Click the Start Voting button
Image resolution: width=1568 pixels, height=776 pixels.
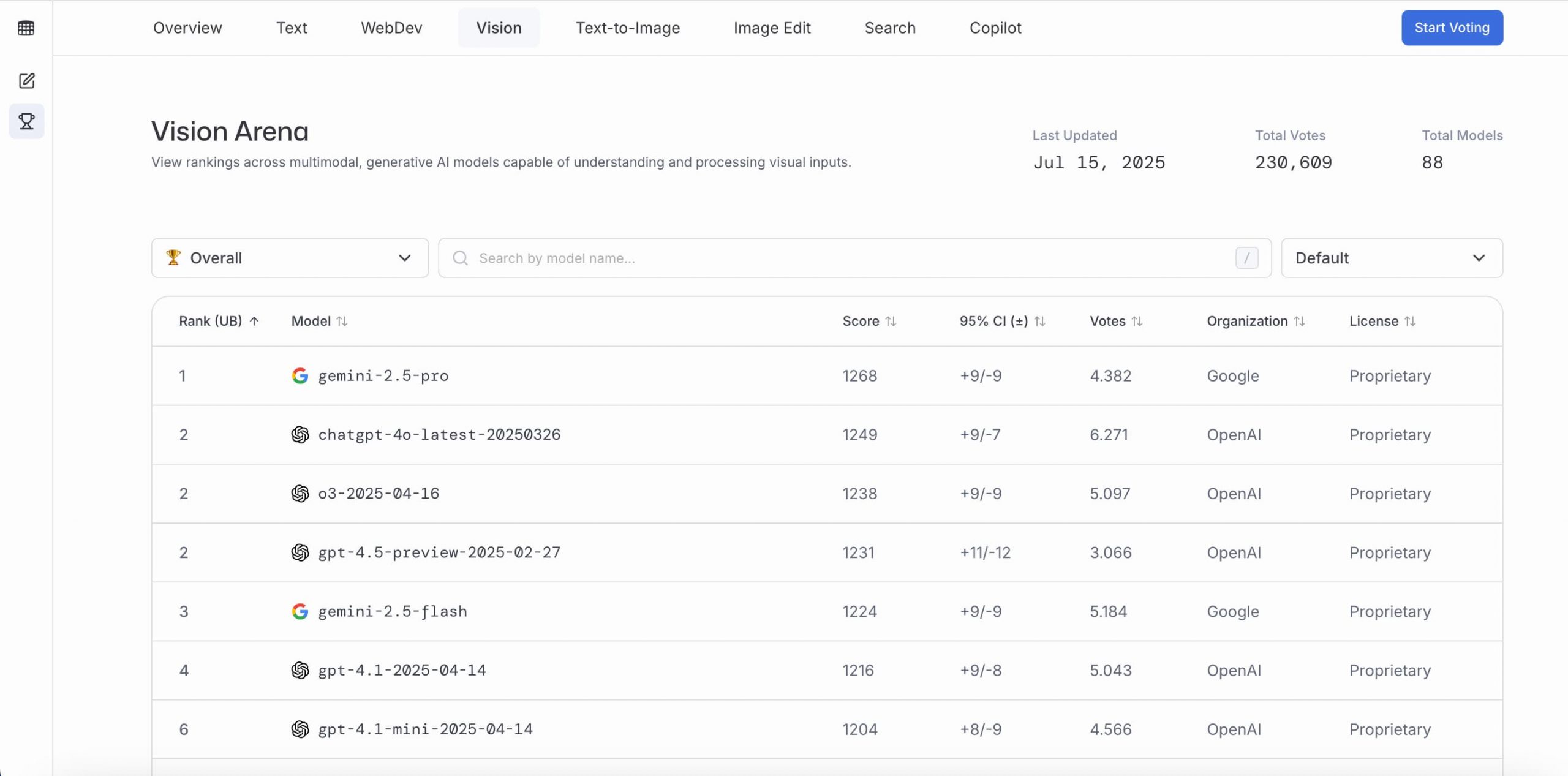pyautogui.click(x=1452, y=28)
